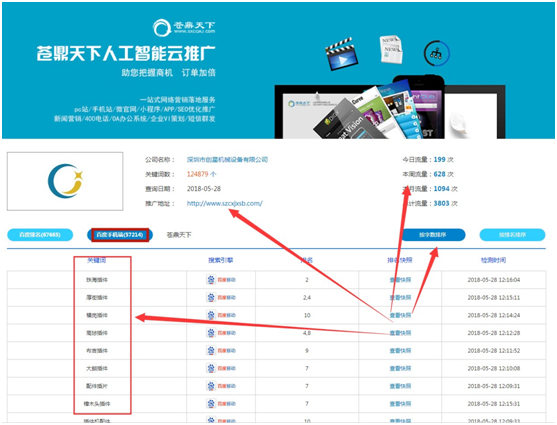View 查看快照 for the 12:12:28 row
The width and height of the screenshot is (557, 425).
pyautogui.click(x=400, y=333)
